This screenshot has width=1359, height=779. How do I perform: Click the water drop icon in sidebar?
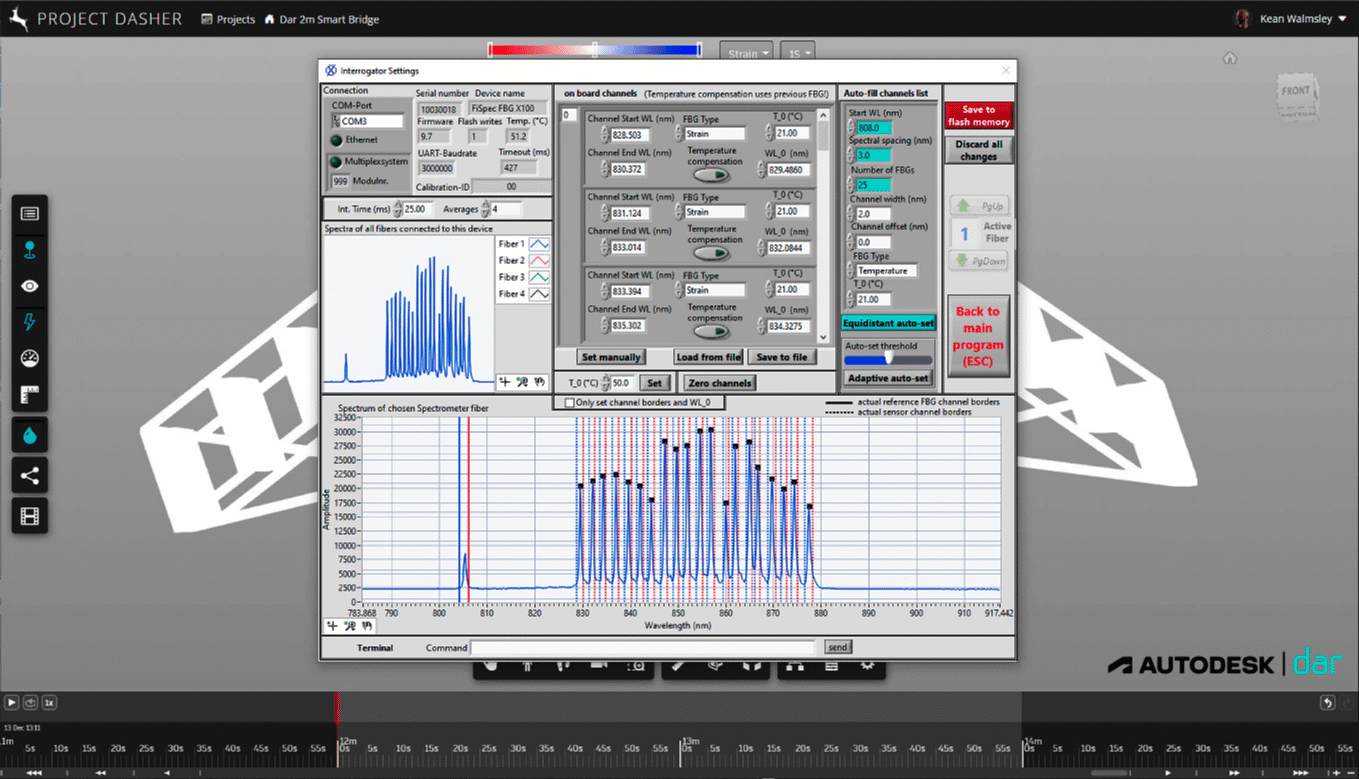tap(30, 436)
